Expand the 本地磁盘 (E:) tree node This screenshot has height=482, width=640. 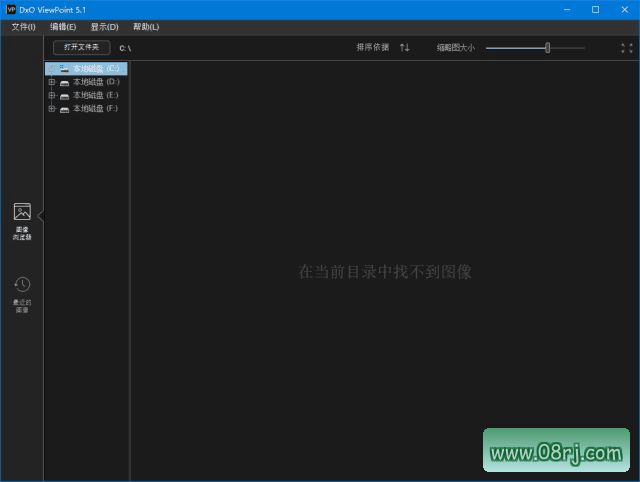52,95
